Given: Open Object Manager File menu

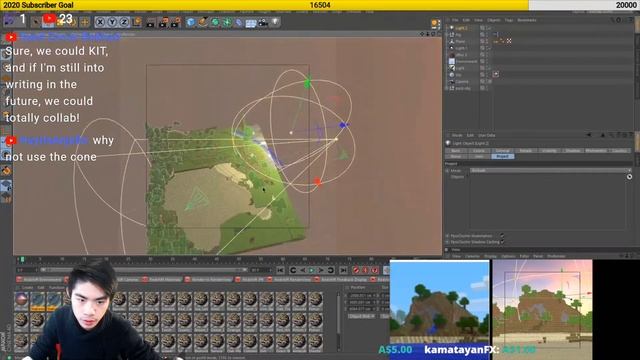Looking at the screenshot, I should [455, 20].
